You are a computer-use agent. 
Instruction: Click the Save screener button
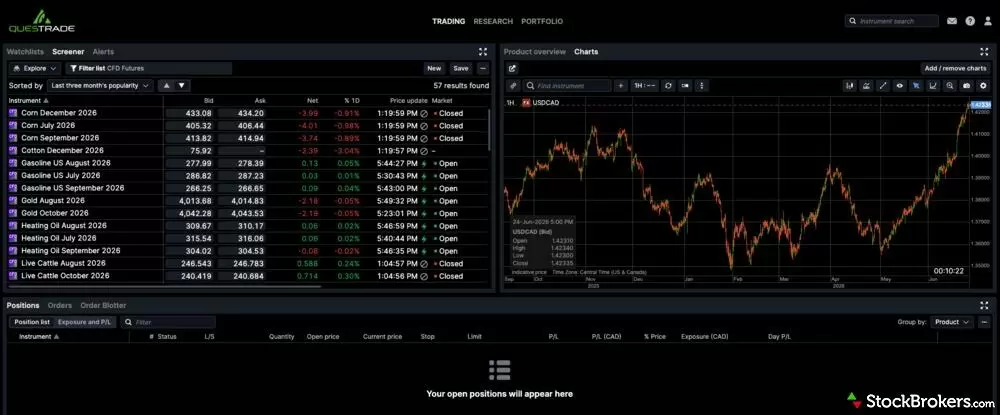[460, 68]
